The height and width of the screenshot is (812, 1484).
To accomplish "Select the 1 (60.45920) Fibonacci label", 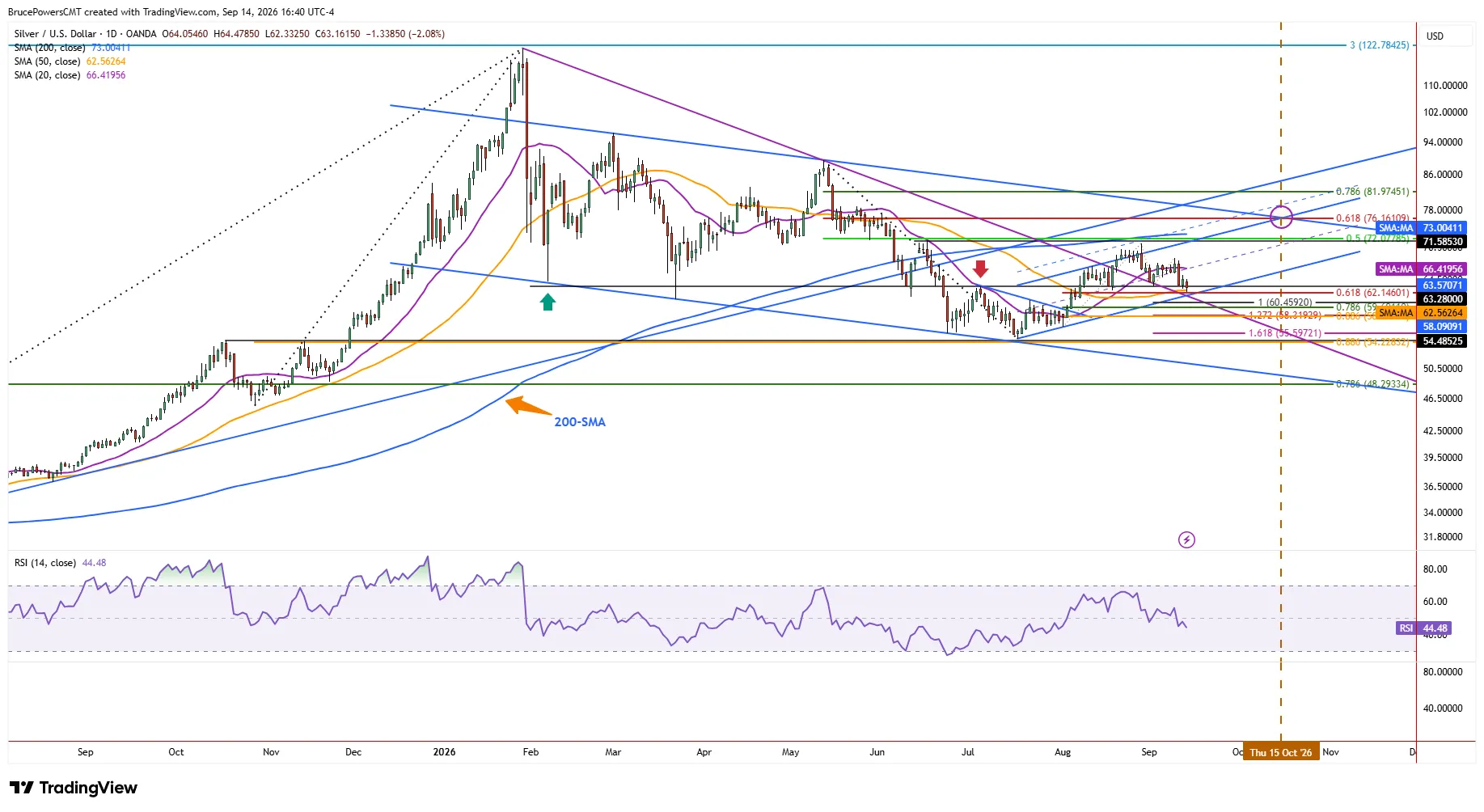I will point(1285,302).
